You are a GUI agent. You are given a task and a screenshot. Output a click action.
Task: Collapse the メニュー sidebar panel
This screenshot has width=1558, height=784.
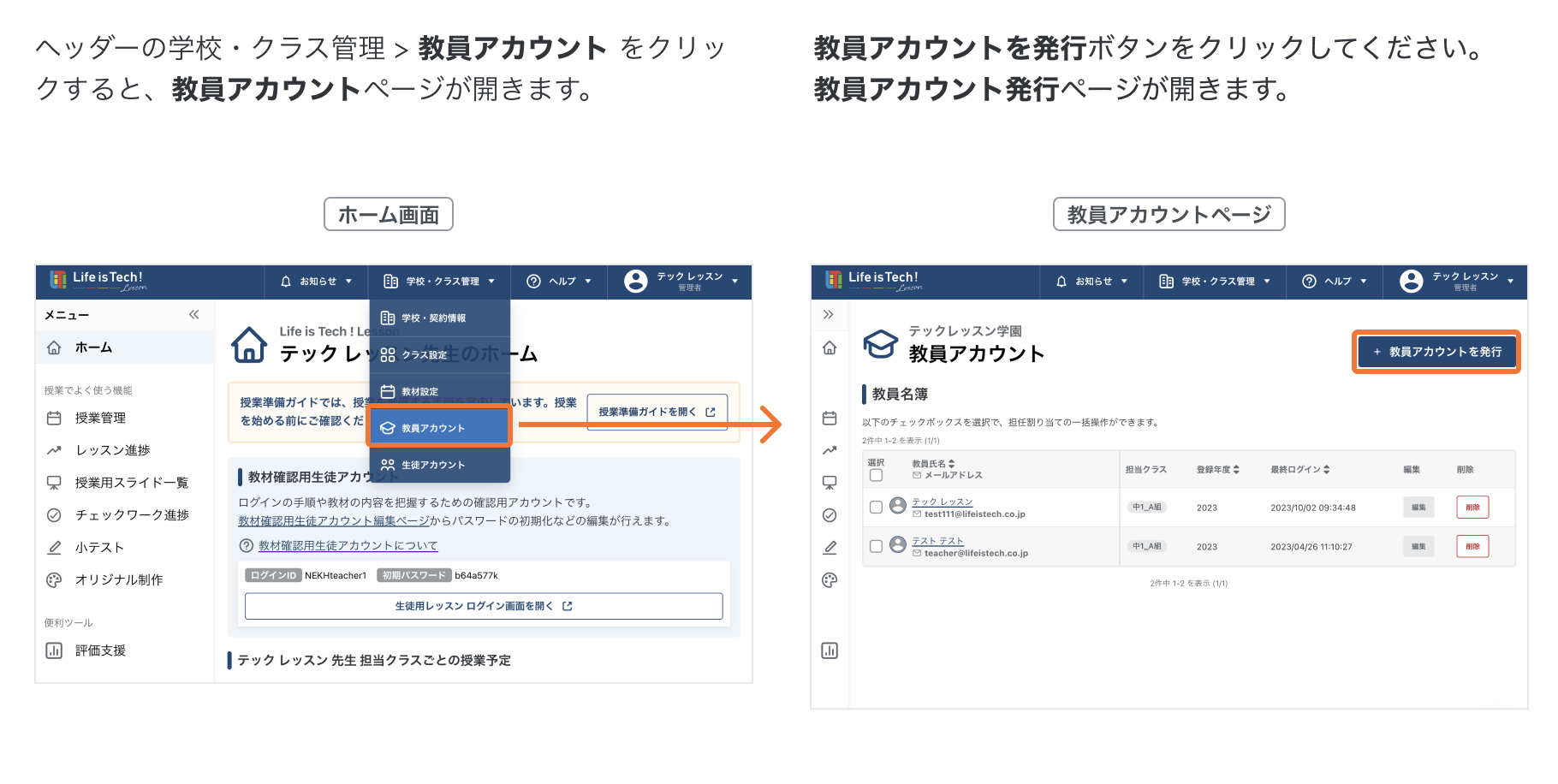[193, 315]
